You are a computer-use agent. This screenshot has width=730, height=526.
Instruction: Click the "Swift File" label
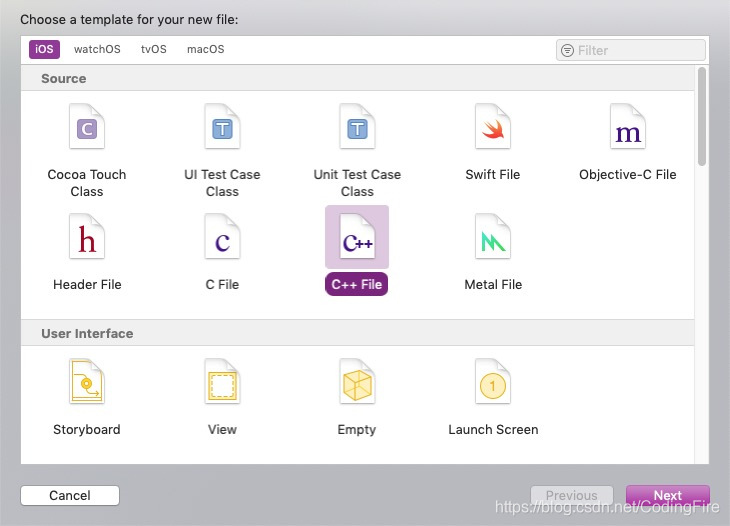(x=493, y=175)
